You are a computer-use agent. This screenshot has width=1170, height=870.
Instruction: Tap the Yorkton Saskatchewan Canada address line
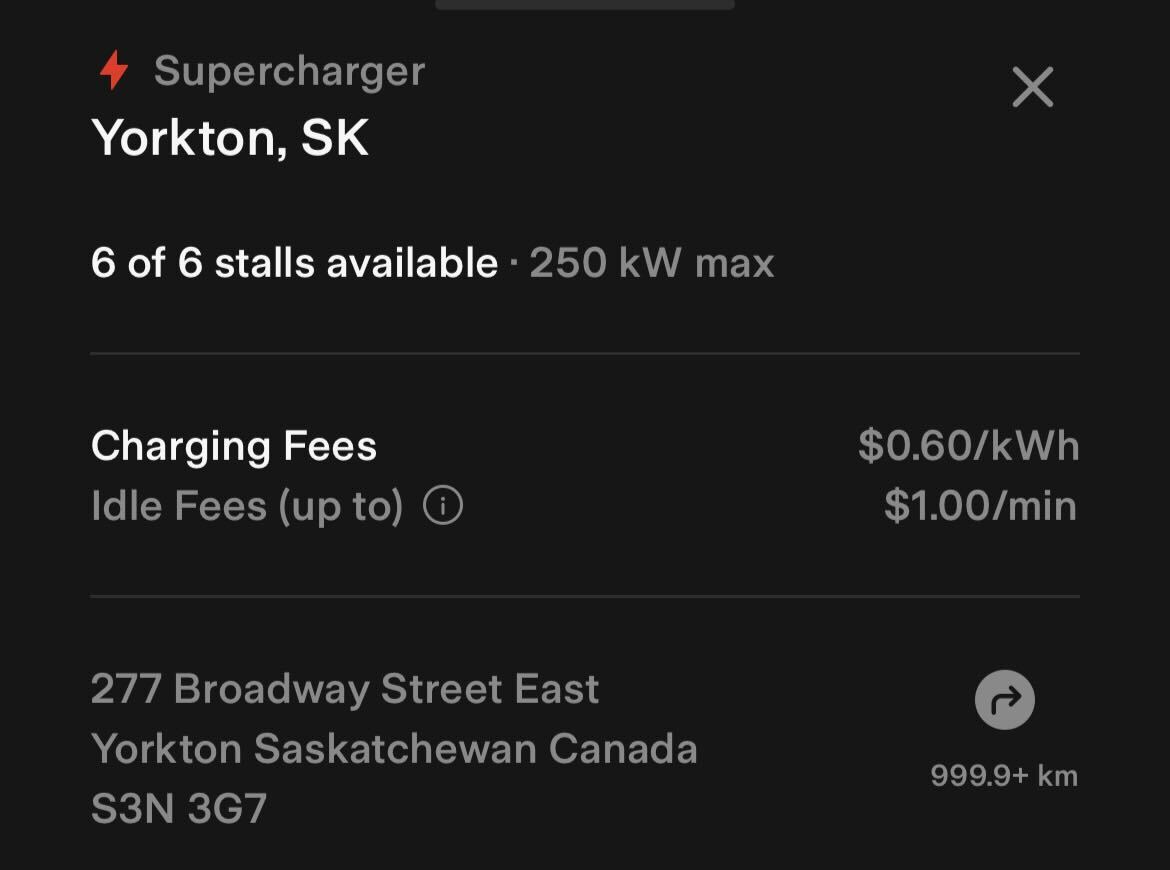[x=394, y=749]
